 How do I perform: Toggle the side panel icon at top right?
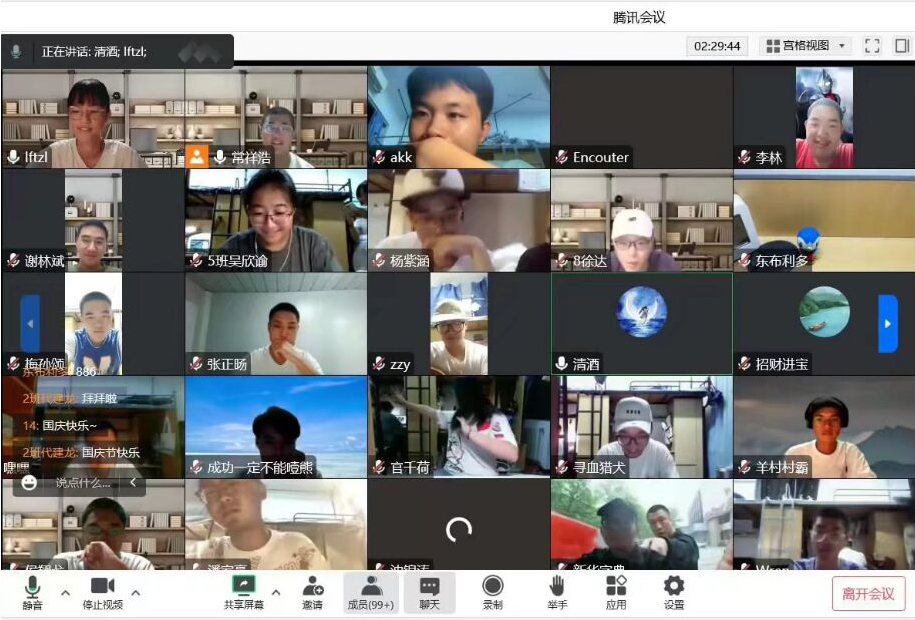point(901,46)
